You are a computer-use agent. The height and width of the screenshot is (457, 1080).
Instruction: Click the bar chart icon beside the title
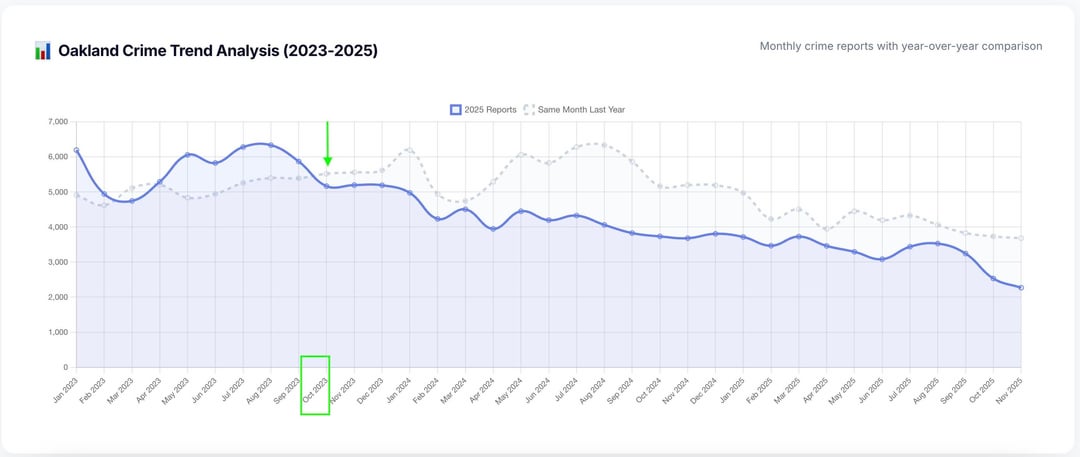[42, 51]
